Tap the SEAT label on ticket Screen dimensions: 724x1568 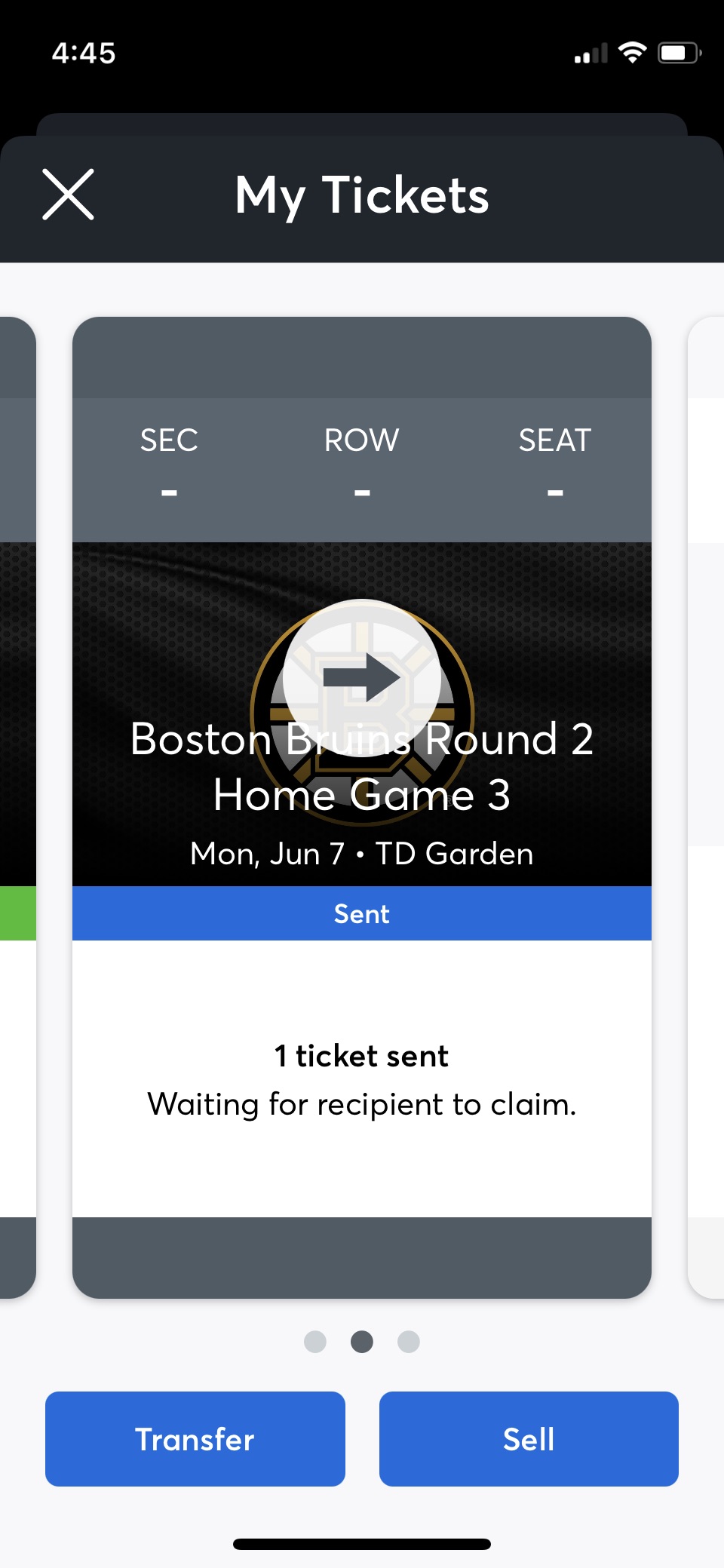(555, 440)
